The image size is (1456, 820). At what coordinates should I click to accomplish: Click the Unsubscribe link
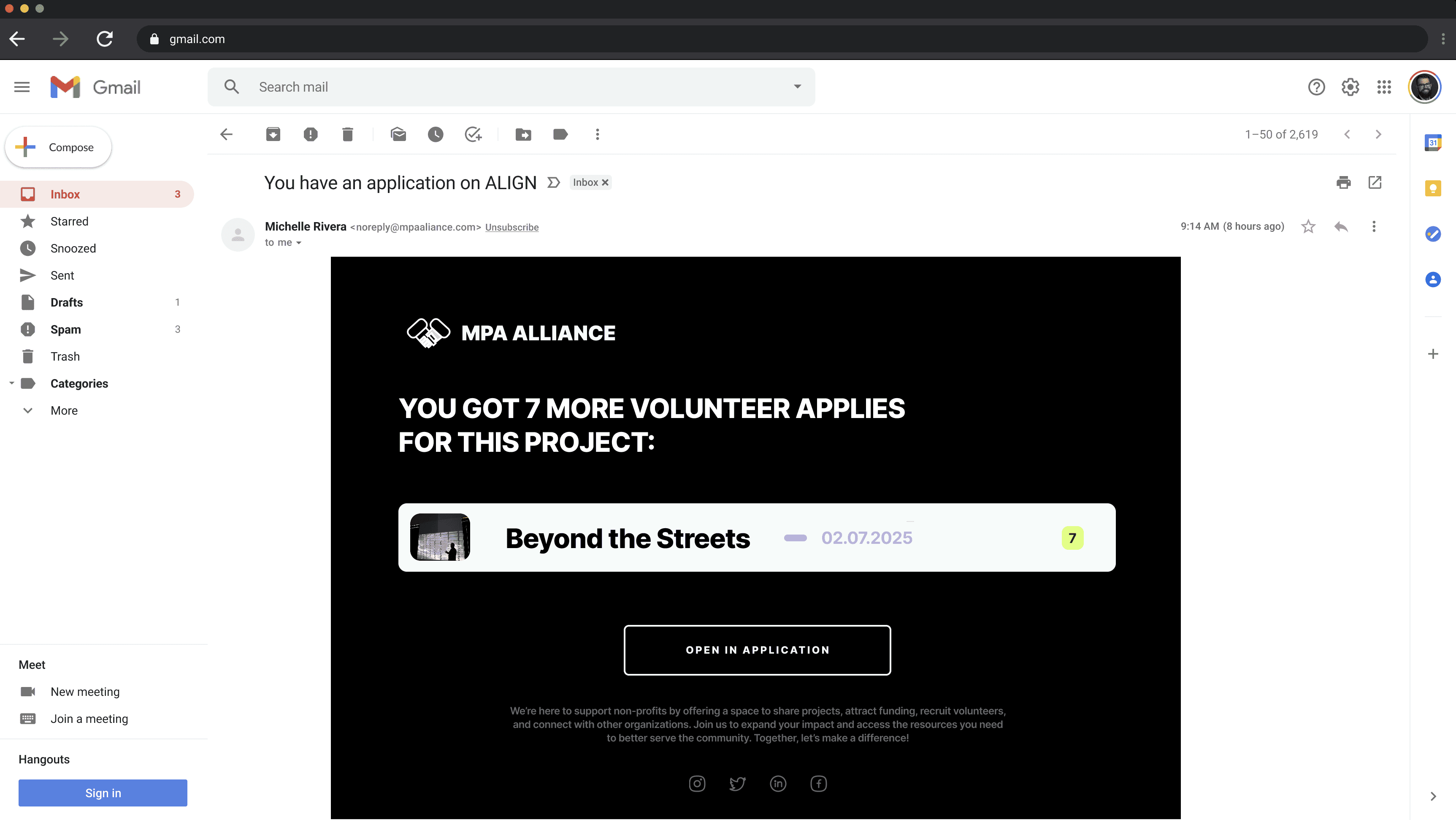(511, 227)
